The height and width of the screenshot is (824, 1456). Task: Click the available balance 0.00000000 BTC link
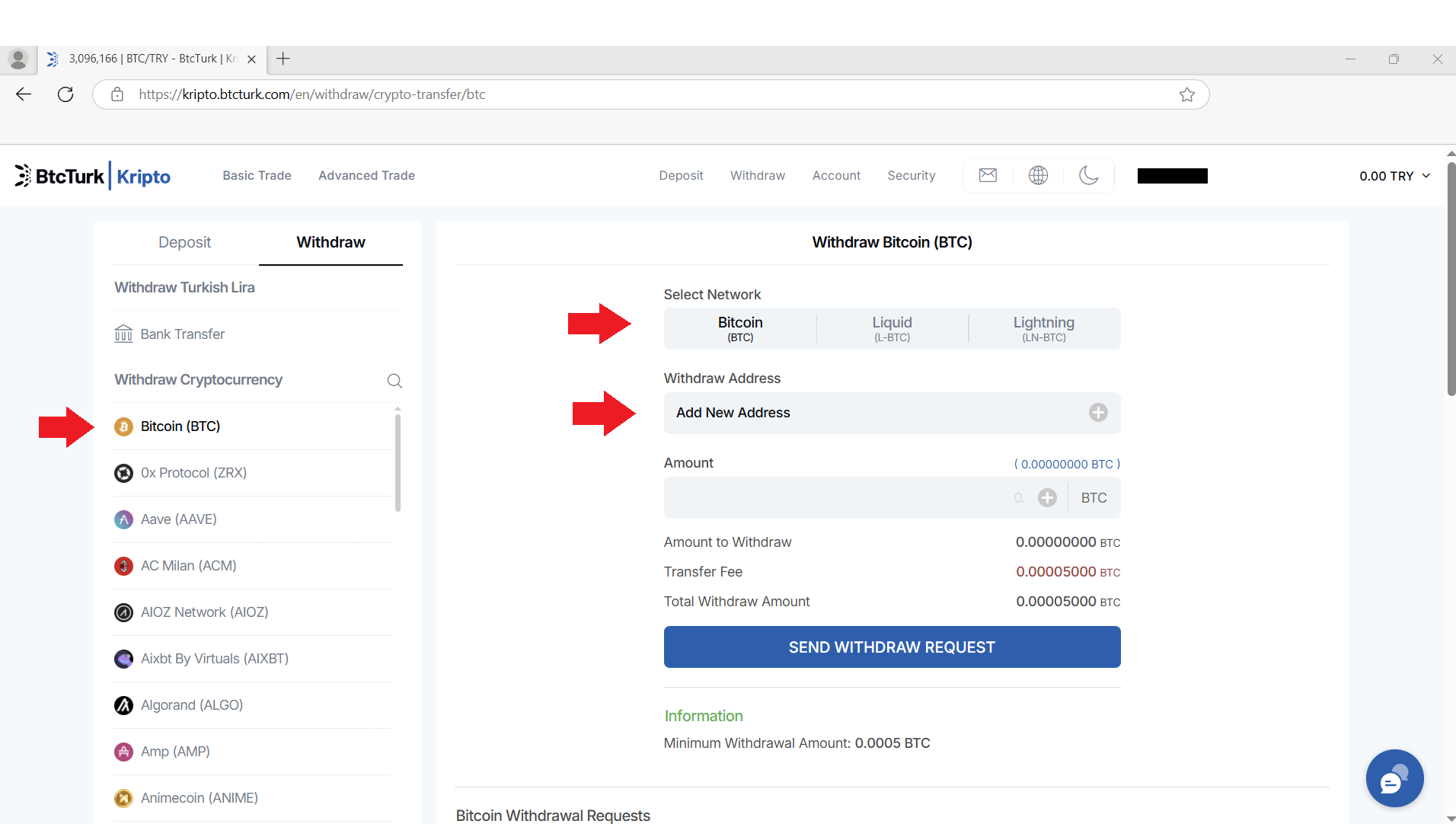click(1066, 464)
